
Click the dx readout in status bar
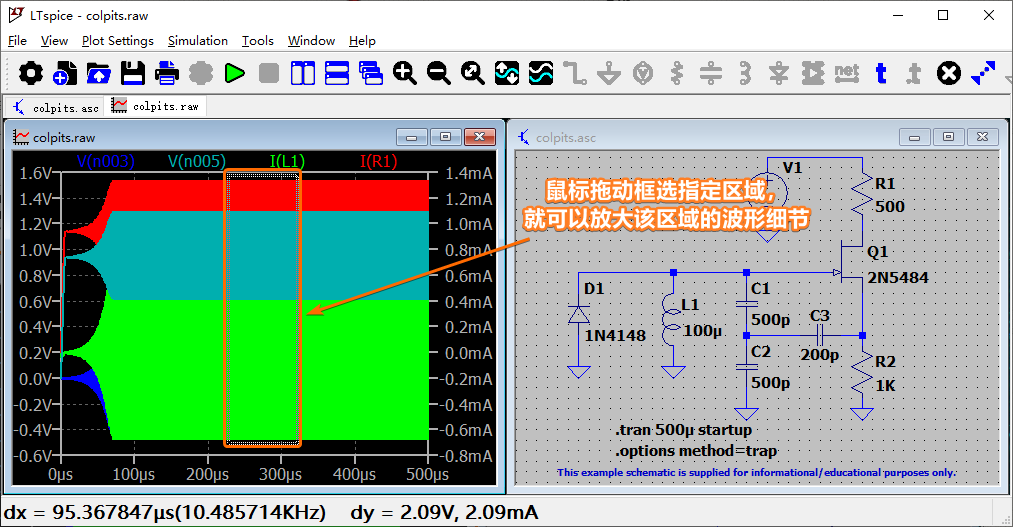[x=165, y=512]
